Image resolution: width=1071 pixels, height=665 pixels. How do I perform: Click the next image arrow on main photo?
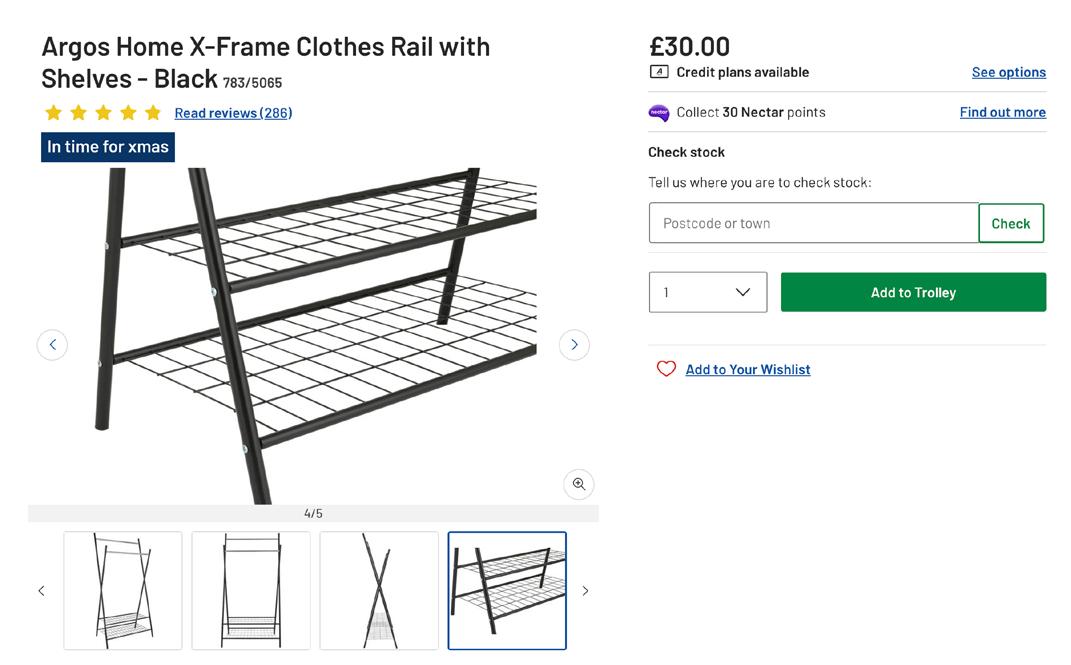[574, 345]
